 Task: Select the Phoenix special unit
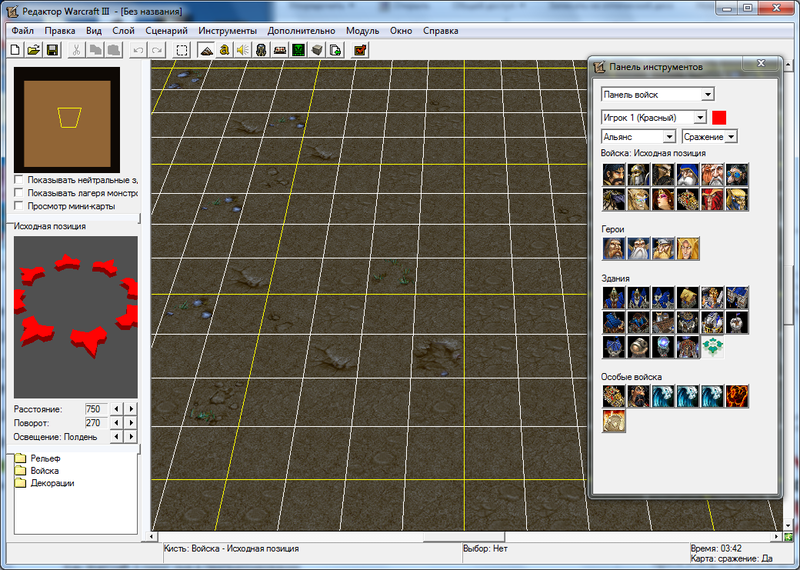(x=737, y=396)
